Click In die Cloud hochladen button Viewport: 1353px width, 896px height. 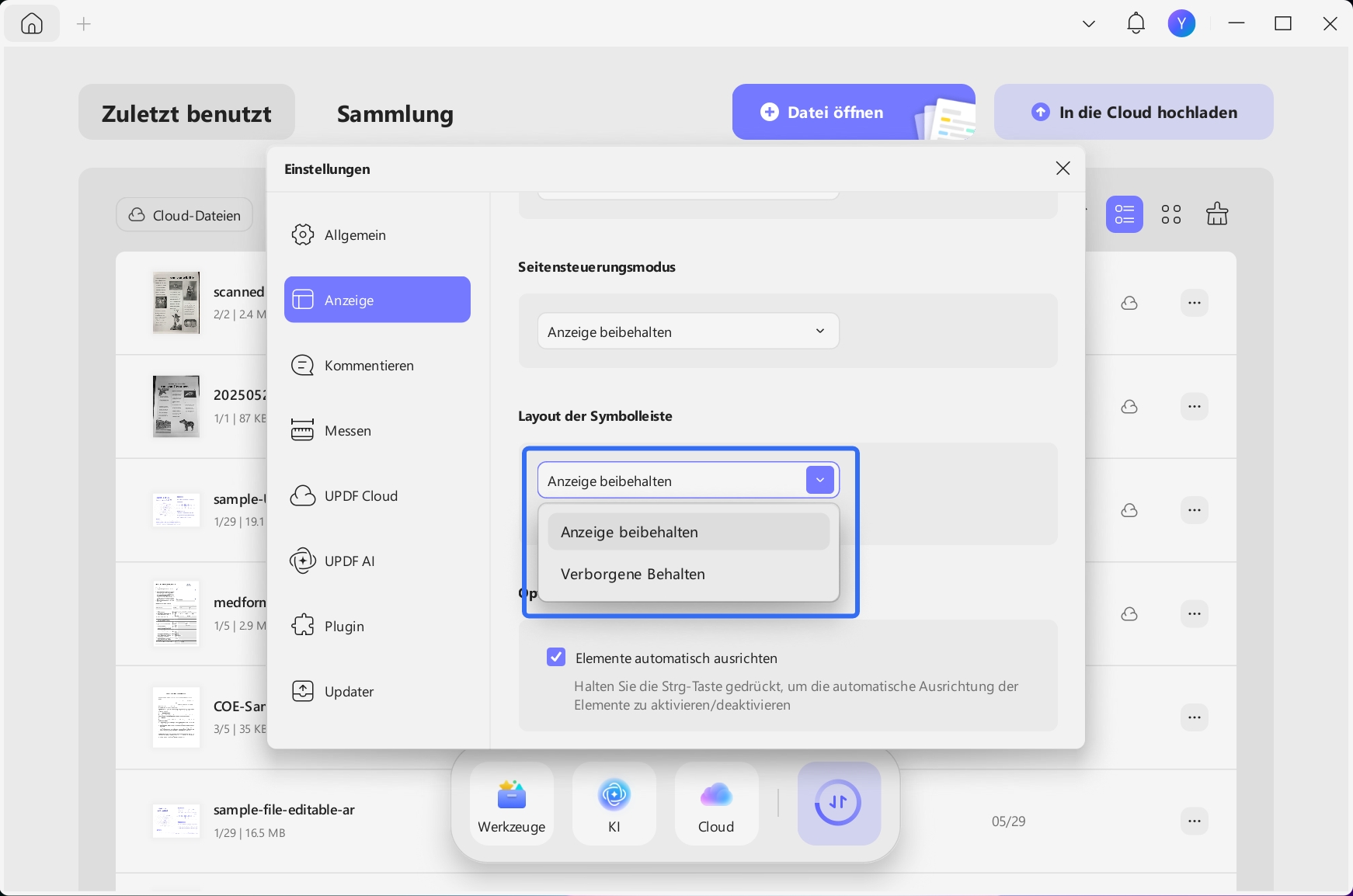tap(1133, 112)
